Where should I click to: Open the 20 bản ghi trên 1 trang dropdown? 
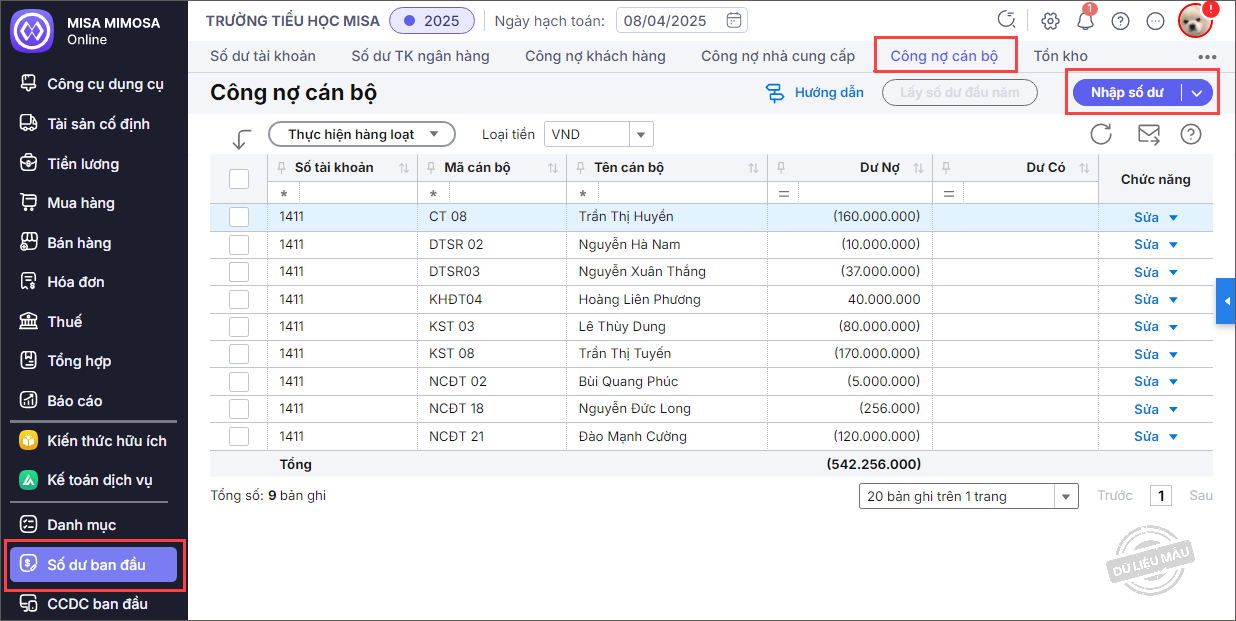coord(1066,496)
